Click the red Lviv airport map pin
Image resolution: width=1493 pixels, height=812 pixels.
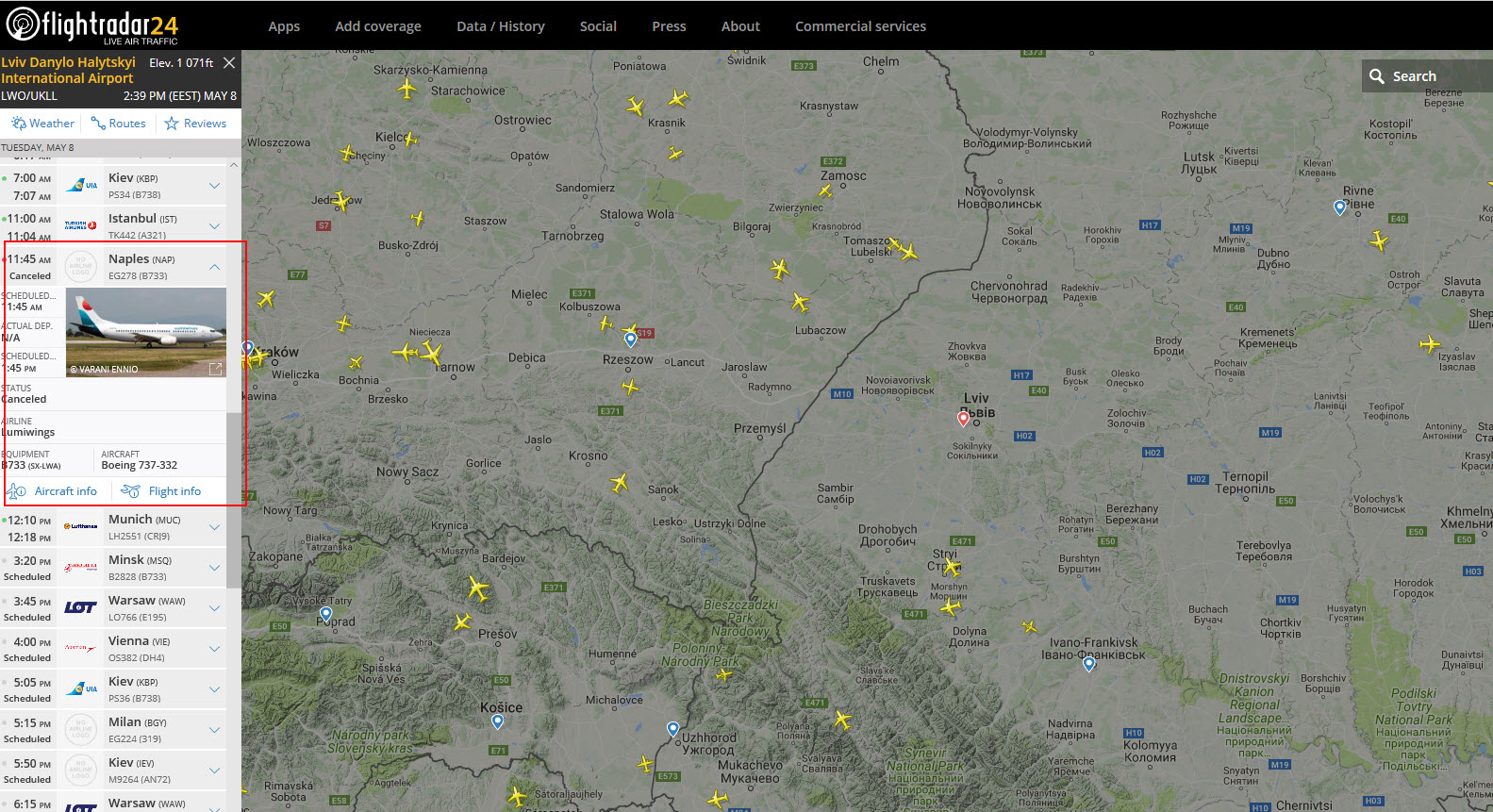click(x=963, y=418)
